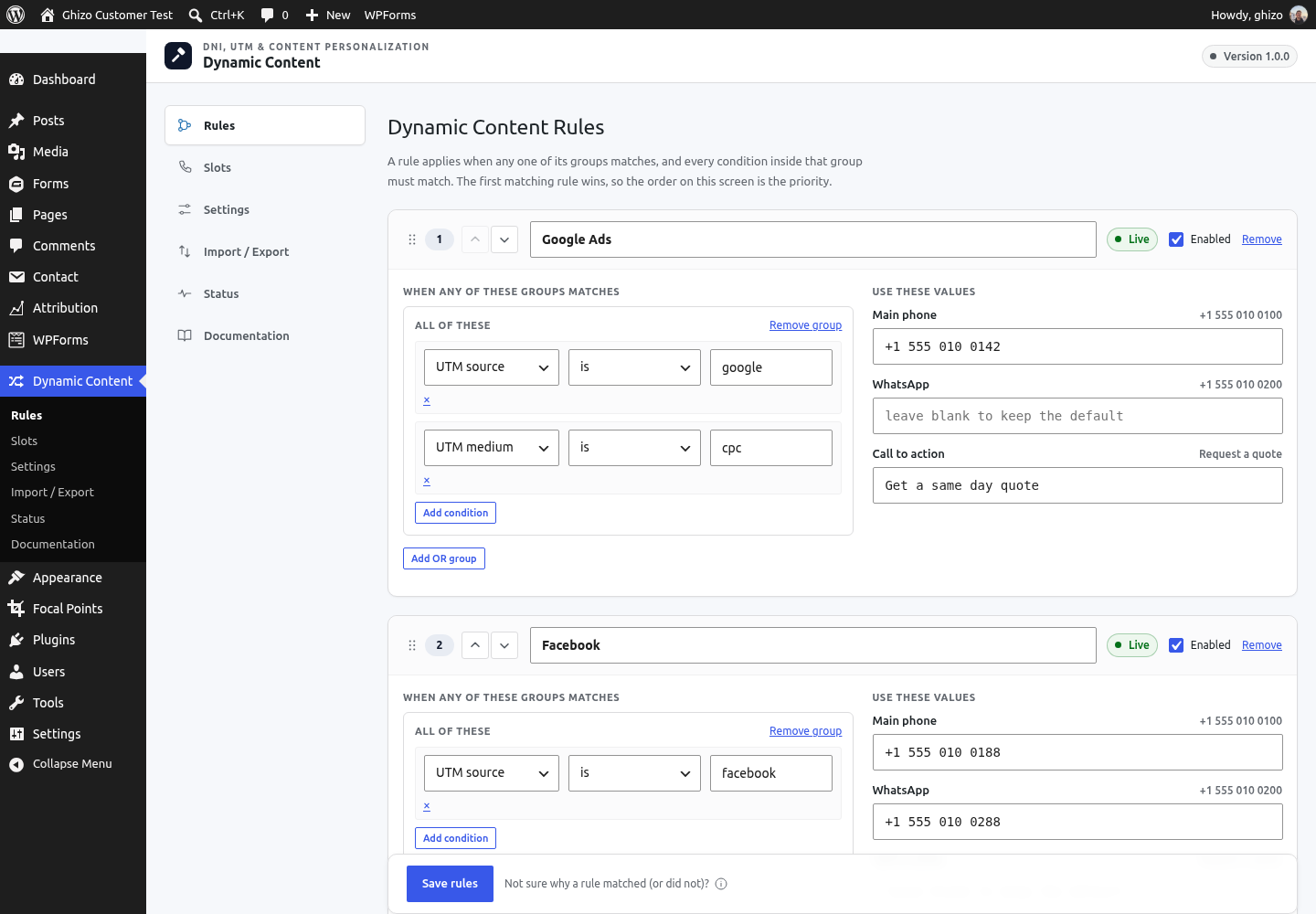
Task: Edit the Call to action field
Action: click(x=1077, y=485)
